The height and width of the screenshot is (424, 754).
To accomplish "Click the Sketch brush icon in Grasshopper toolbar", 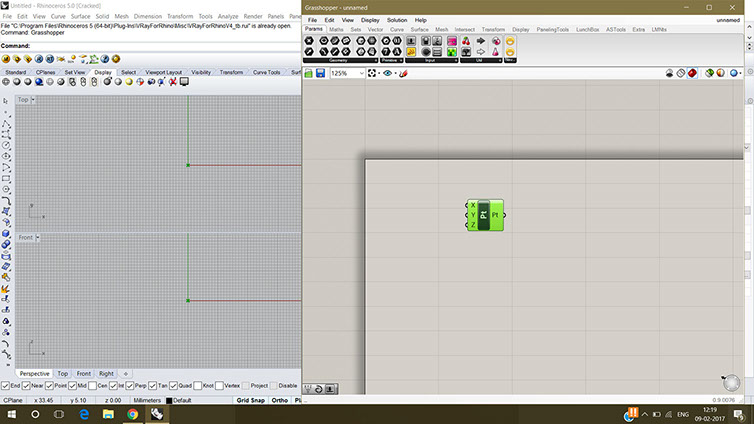I will pos(403,73).
